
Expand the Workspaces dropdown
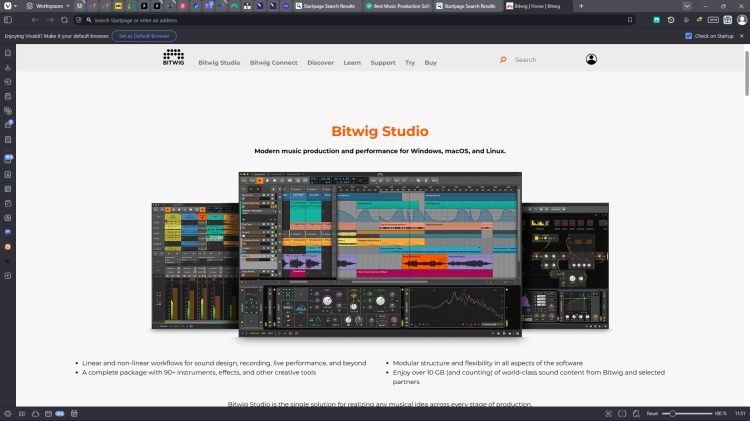tap(48, 6)
